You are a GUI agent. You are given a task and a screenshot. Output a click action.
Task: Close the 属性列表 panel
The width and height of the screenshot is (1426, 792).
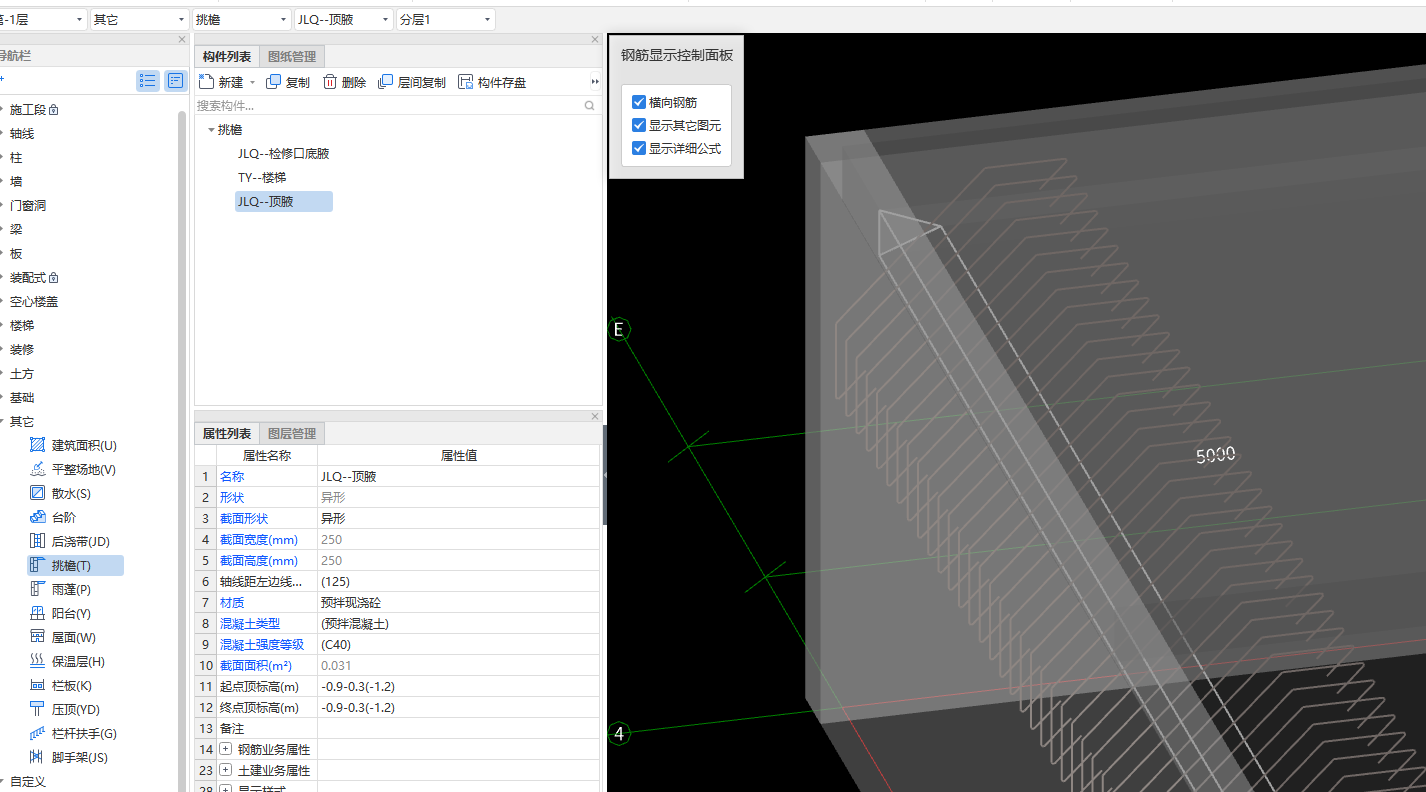coord(595,416)
